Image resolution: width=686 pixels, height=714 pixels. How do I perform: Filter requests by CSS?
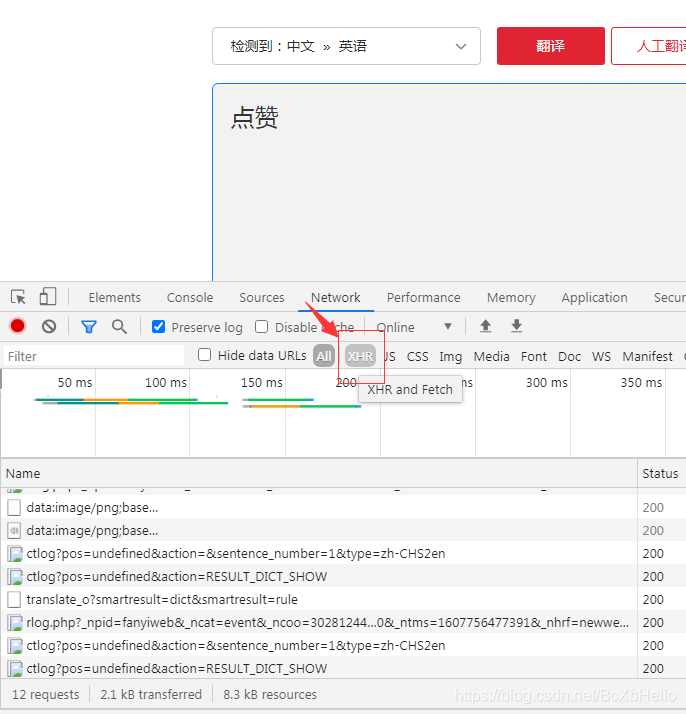click(x=417, y=356)
